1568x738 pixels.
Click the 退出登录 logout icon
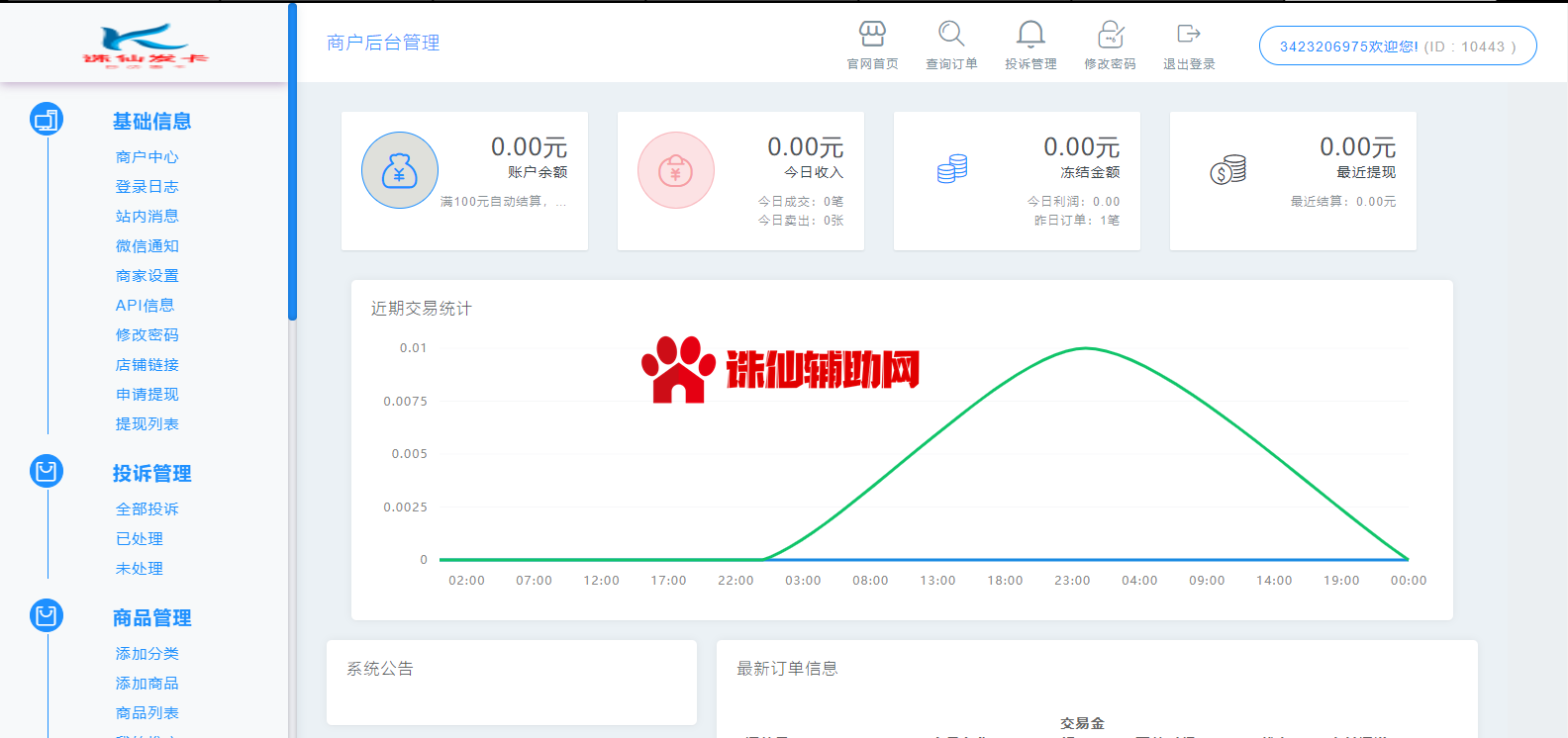[x=1189, y=35]
